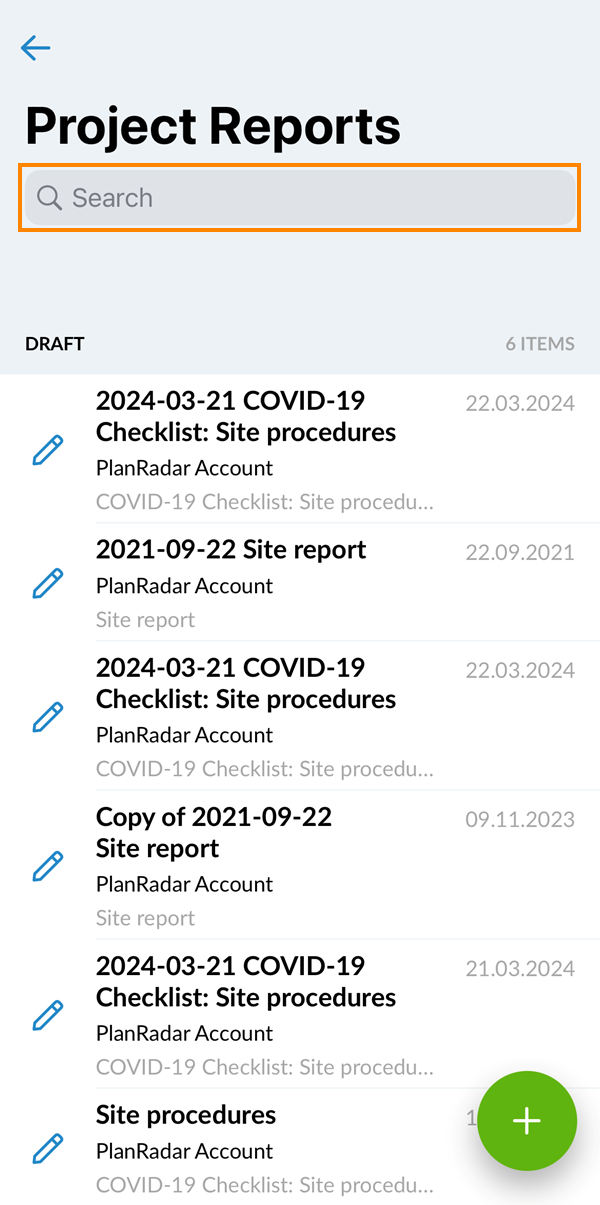Viewport: 600px width, 1205px height.
Task: Go back using the blue arrow
Action: [35, 48]
